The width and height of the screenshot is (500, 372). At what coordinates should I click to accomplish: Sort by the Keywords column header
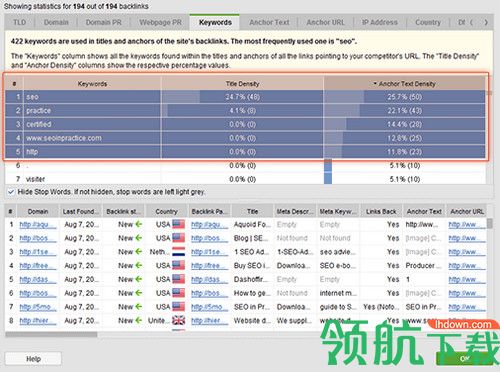(x=92, y=84)
